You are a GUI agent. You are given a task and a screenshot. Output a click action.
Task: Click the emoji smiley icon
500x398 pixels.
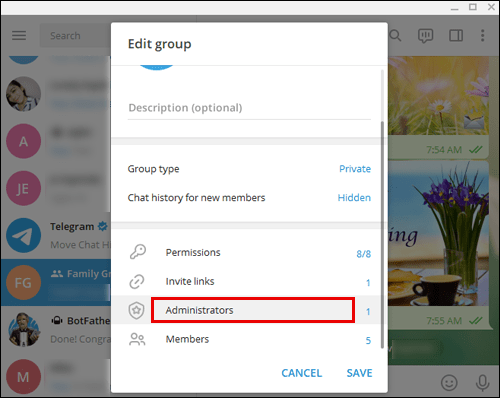click(x=449, y=383)
